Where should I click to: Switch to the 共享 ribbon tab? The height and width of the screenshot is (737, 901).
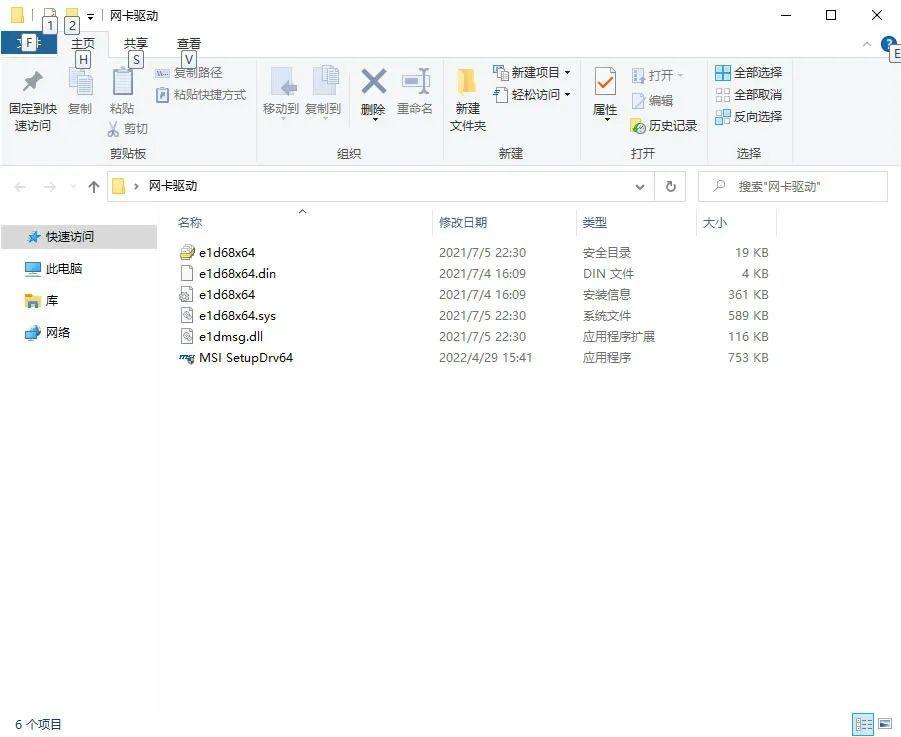(134, 43)
